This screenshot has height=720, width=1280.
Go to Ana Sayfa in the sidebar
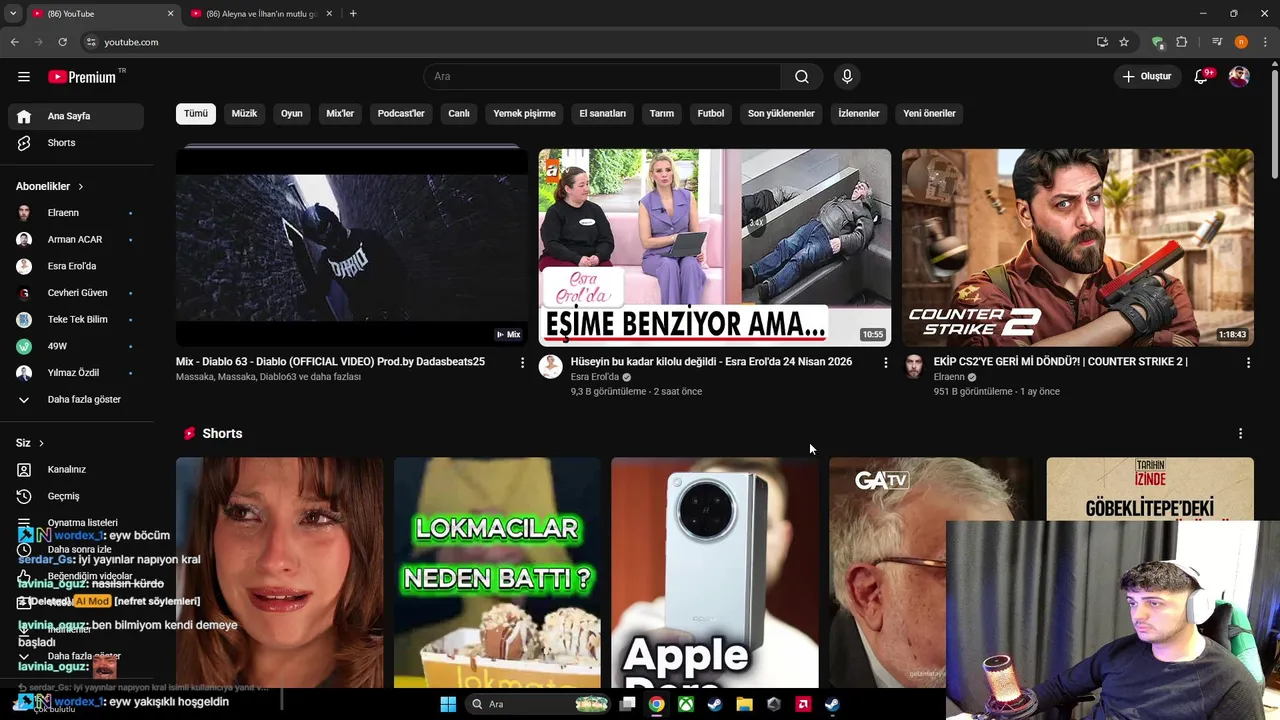pyautogui.click(x=76, y=116)
